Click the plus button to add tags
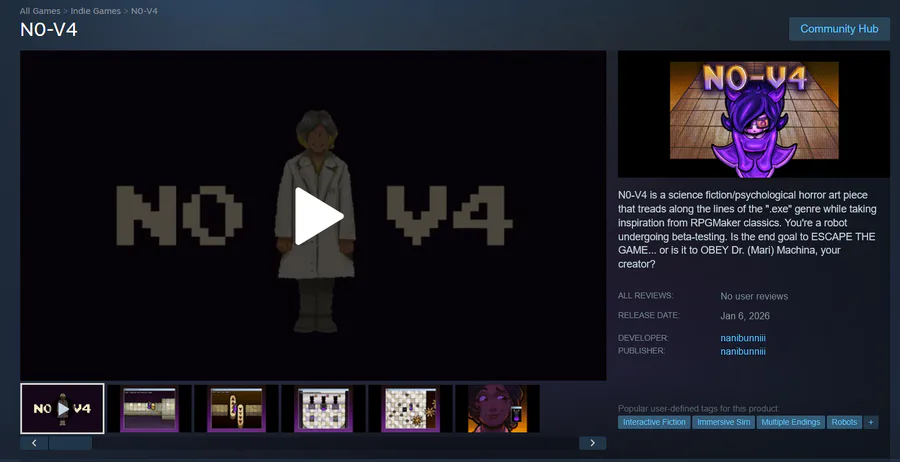 [x=871, y=422]
